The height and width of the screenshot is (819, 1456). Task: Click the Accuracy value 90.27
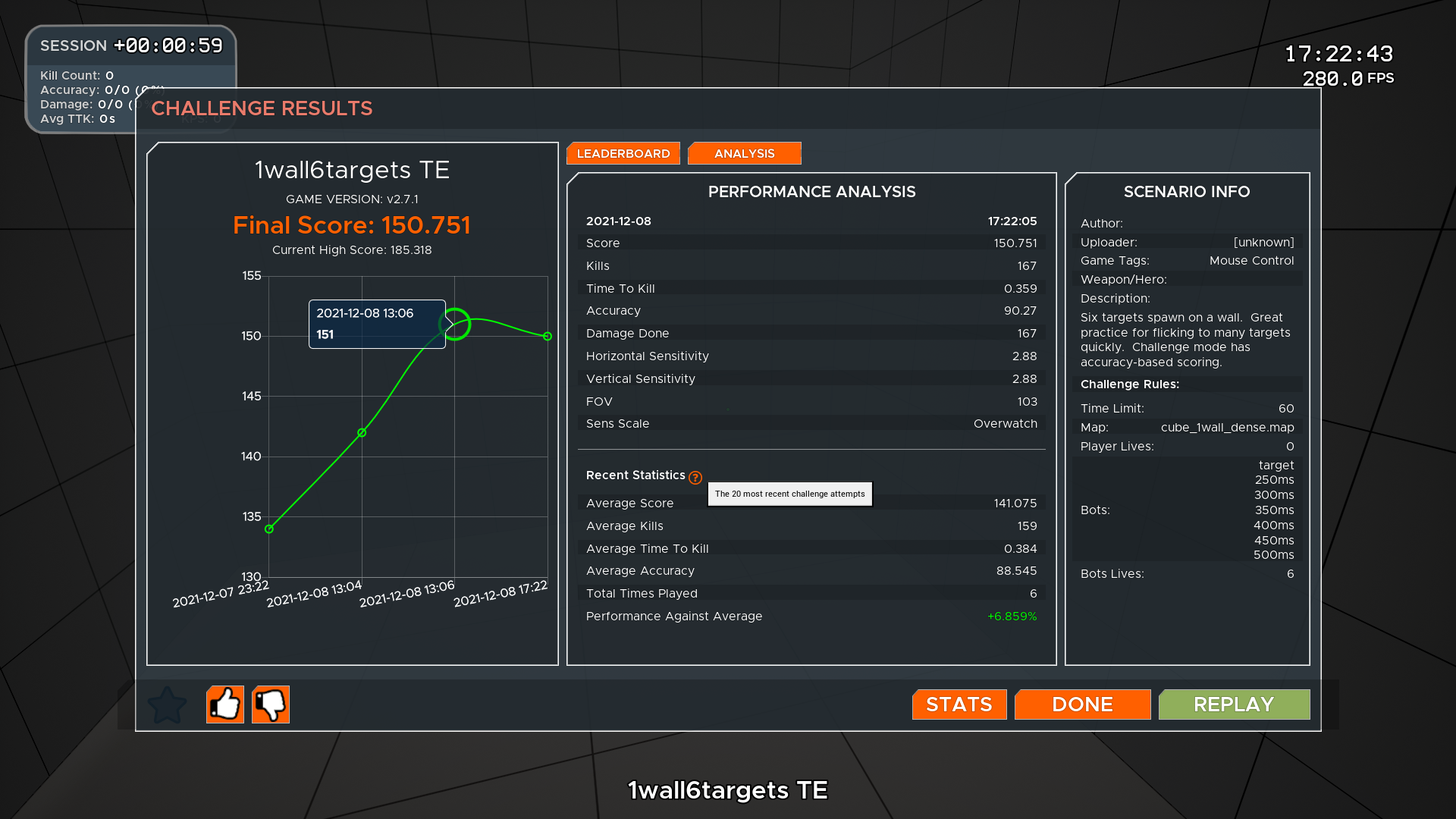click(1020, 311)
